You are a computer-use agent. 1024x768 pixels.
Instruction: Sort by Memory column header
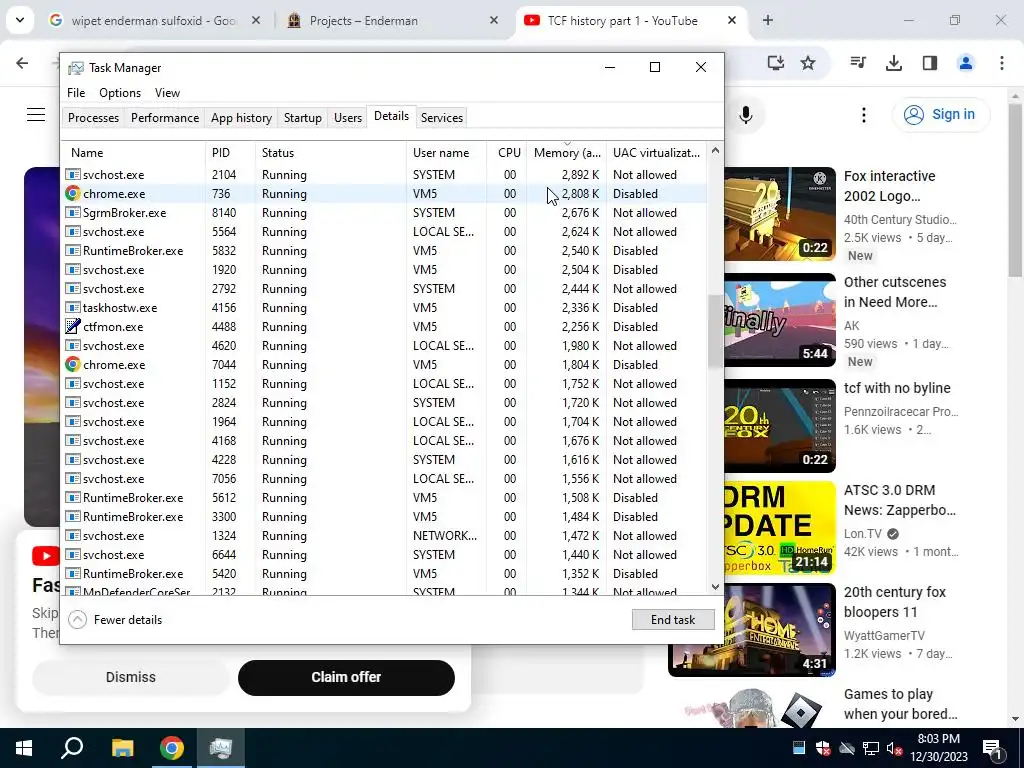pos(567,153)
